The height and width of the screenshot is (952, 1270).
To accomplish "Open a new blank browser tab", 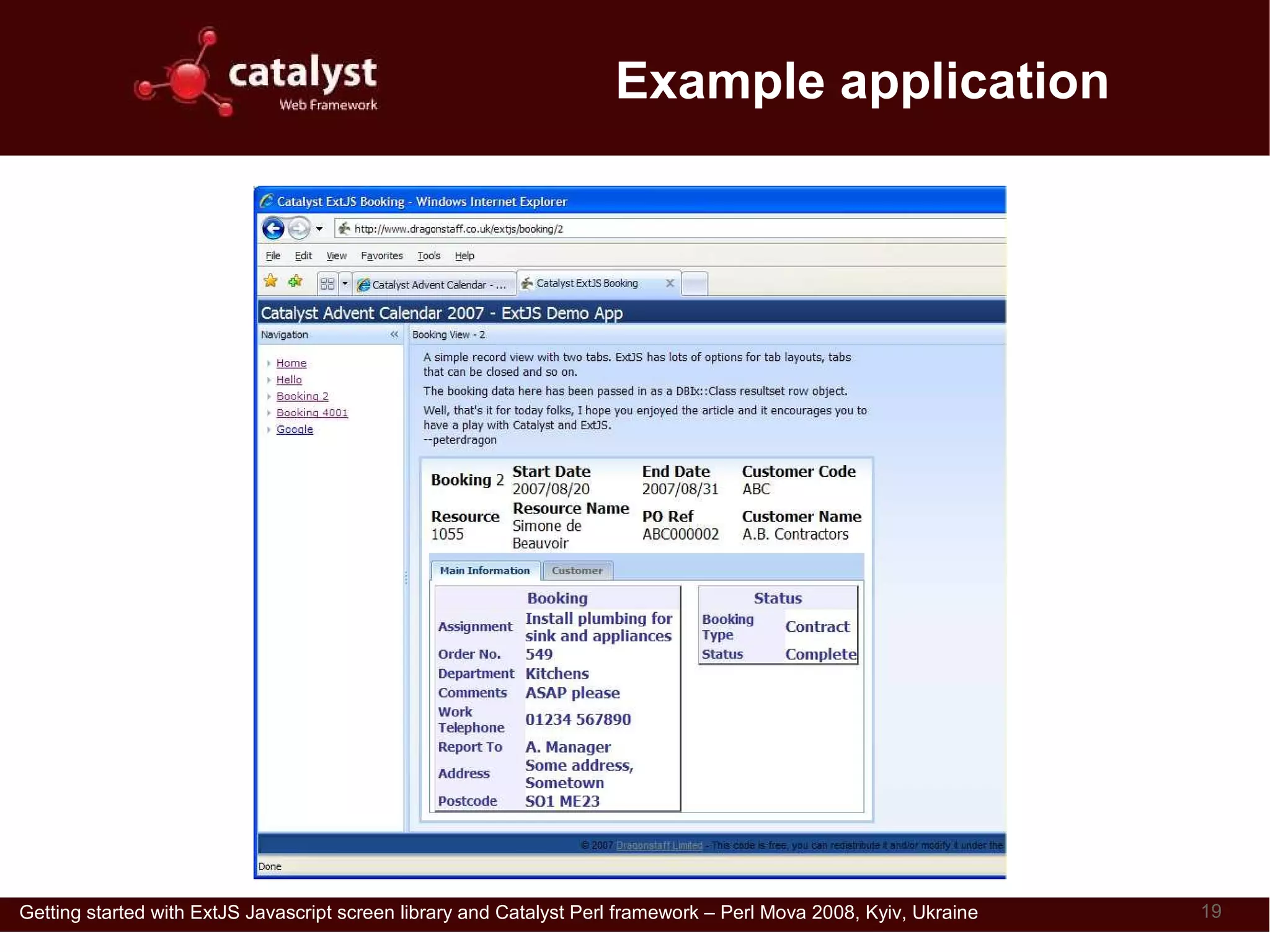I will tap(695, 284).
